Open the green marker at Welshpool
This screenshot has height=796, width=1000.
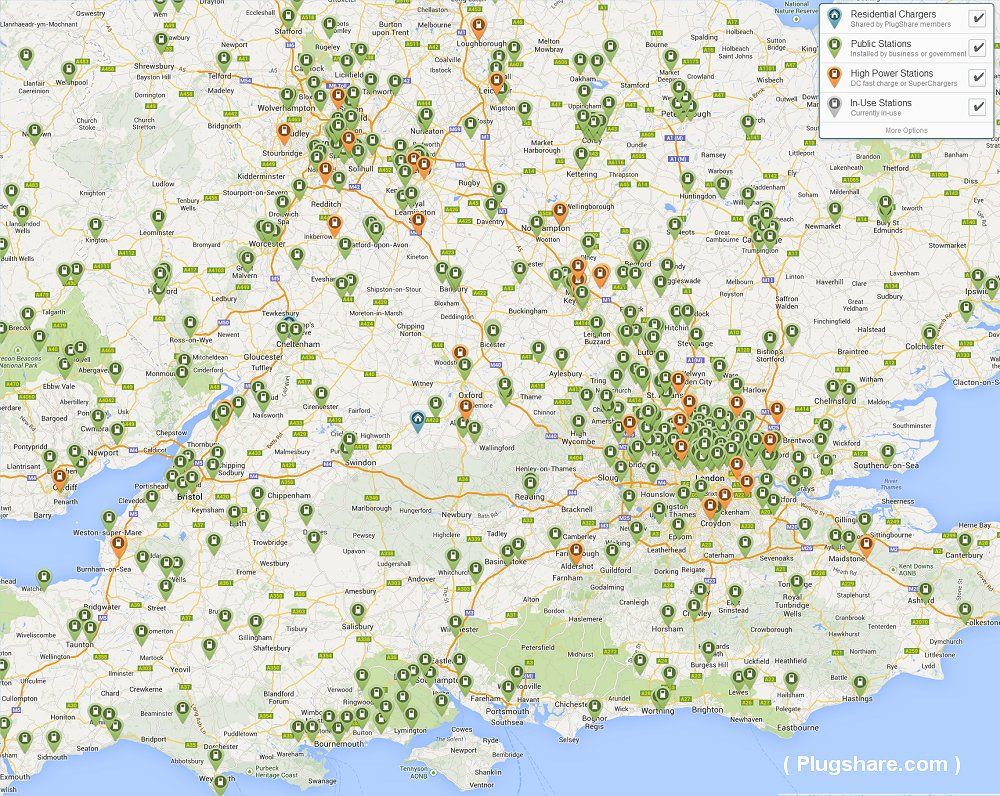[x=68, y=71]
